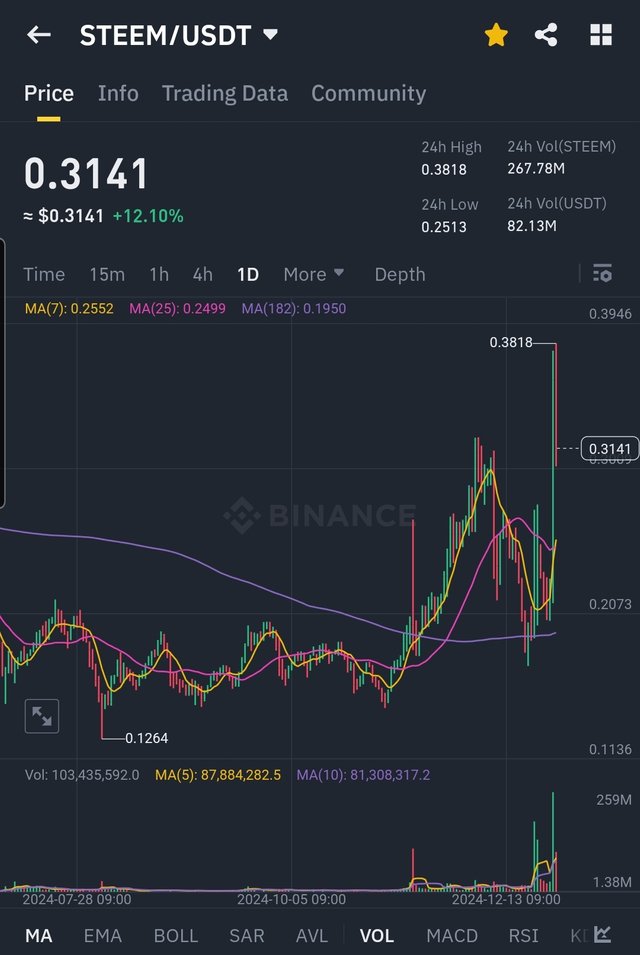Click the volume MA(10): 81,308,317.2 label
640x955 pixels.
tap(363, 775)
